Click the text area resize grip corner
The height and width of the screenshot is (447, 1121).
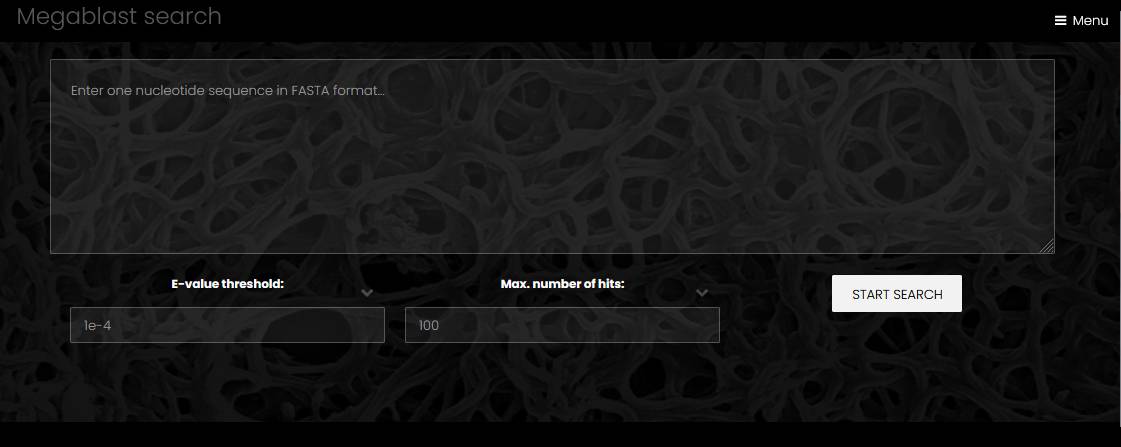[x=1047, y=246]
